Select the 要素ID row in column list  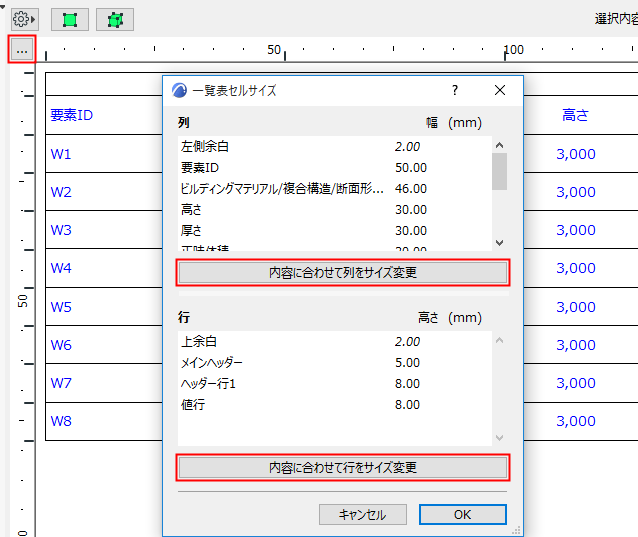[335, 168]
